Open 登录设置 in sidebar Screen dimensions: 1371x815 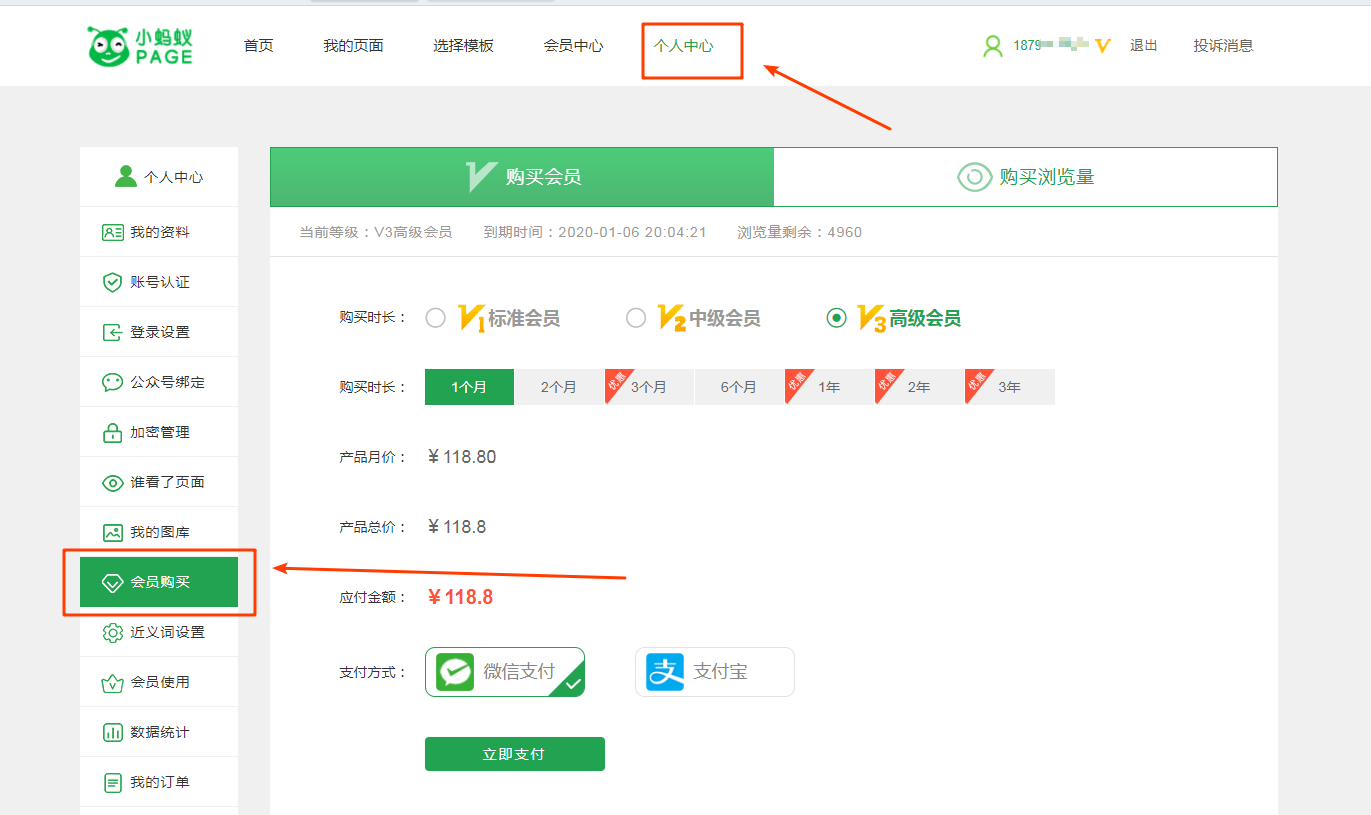pyautogui.click(x=159, y=332)
